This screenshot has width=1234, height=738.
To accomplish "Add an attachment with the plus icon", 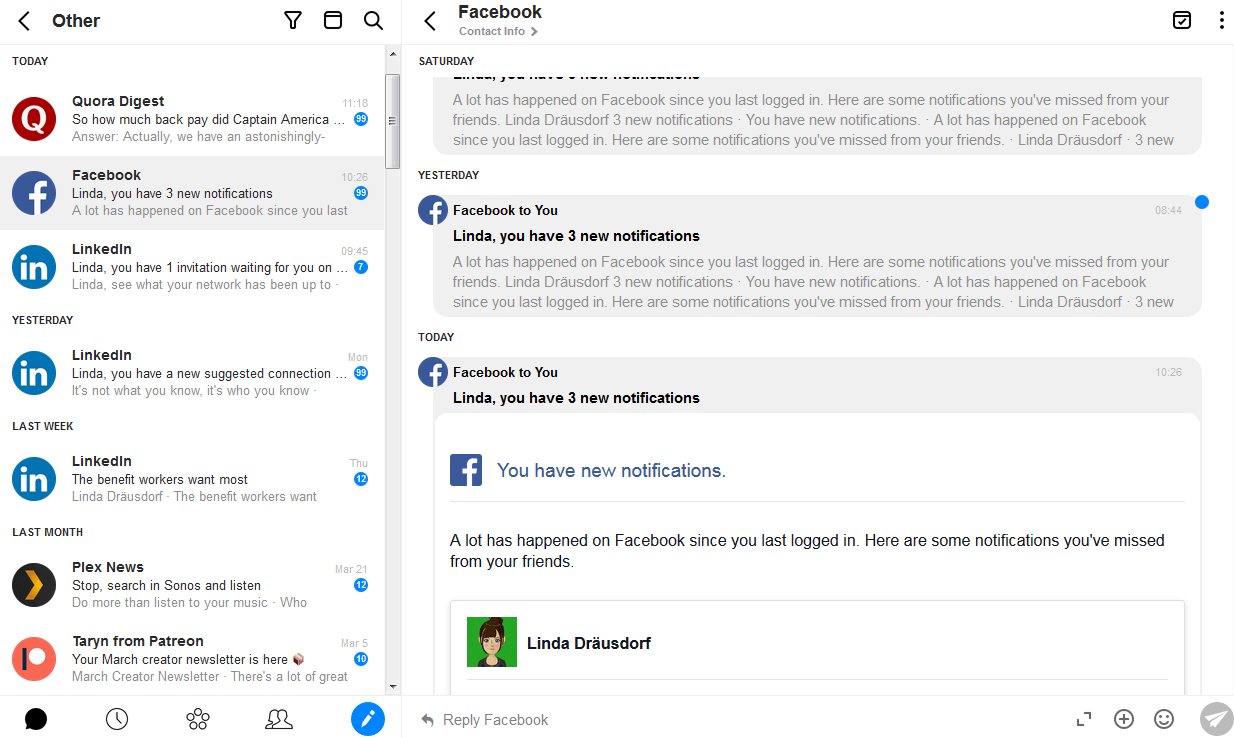I will point(1124,719).
